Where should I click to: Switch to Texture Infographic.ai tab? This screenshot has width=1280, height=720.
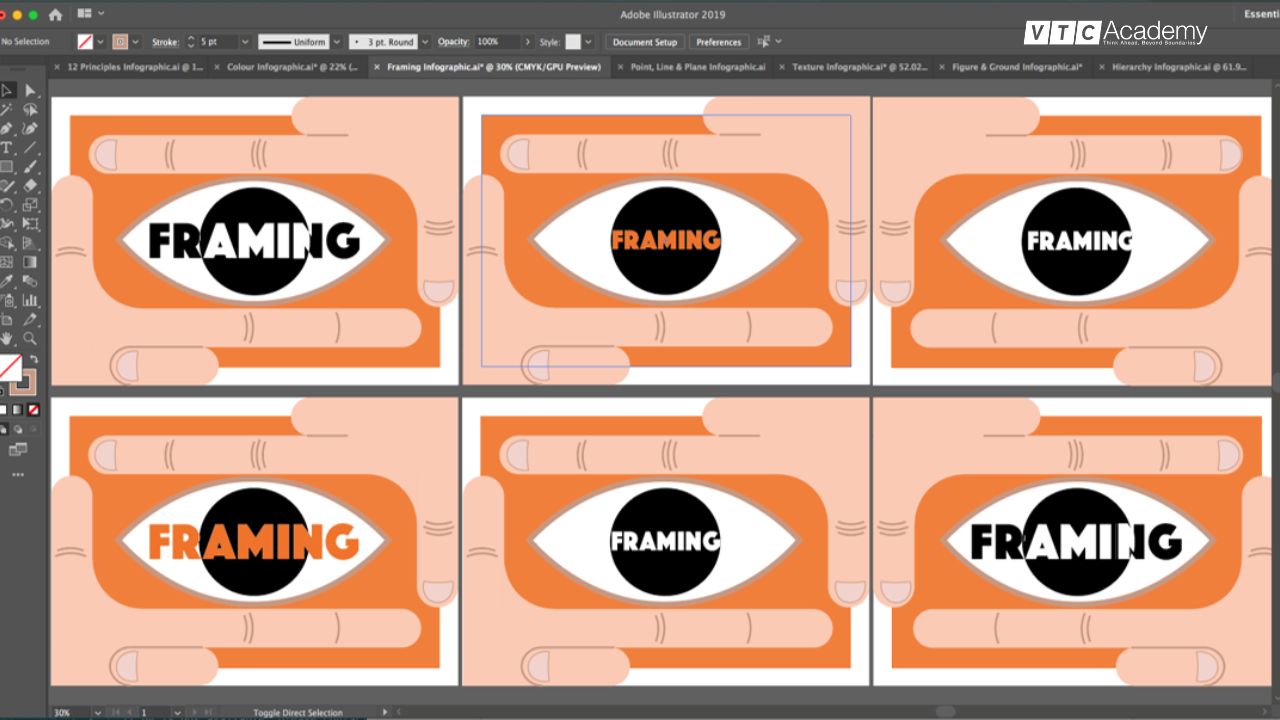click(x=859, y=67)
